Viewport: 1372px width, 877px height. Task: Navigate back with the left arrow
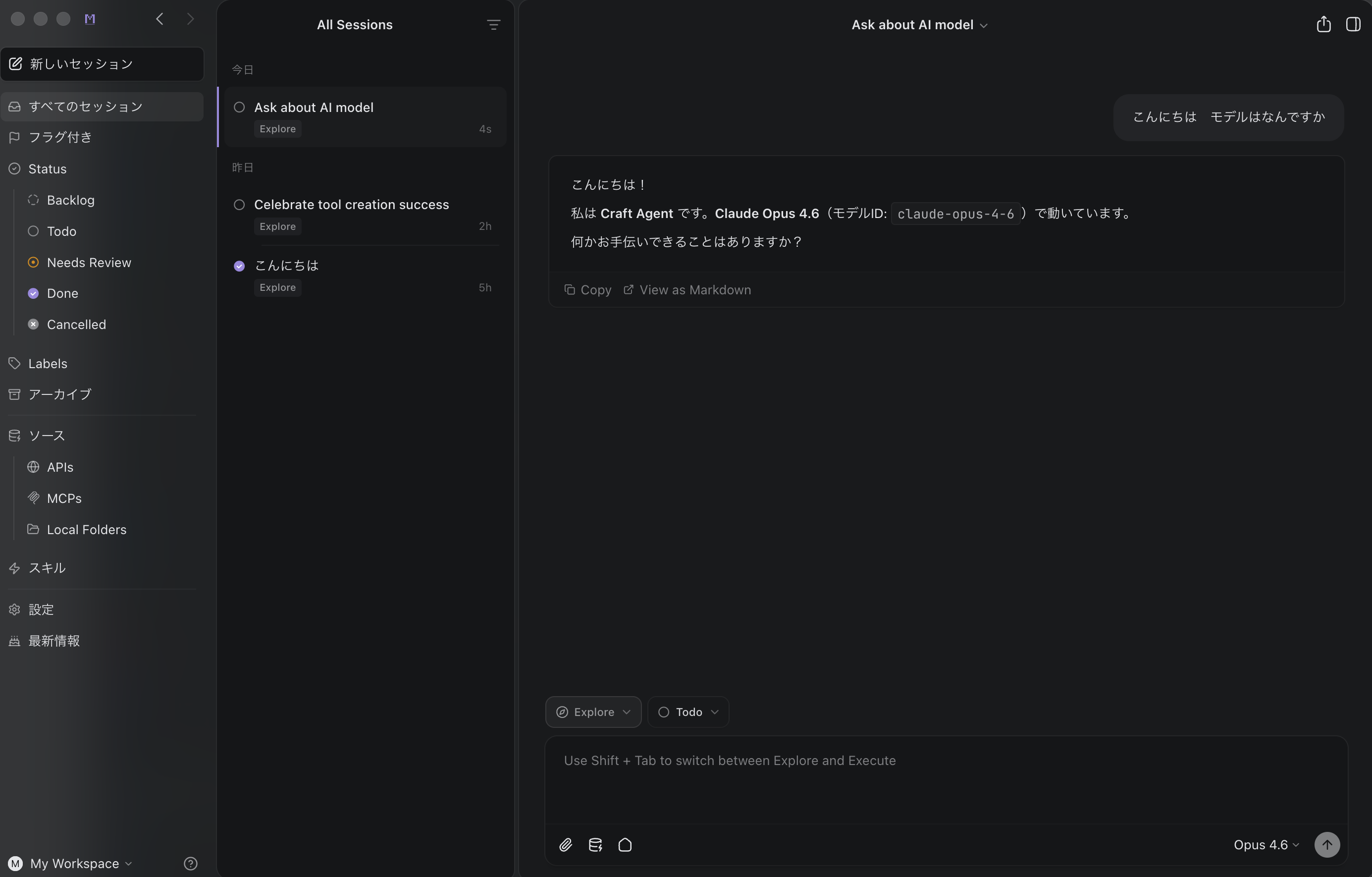coord(159,19)
